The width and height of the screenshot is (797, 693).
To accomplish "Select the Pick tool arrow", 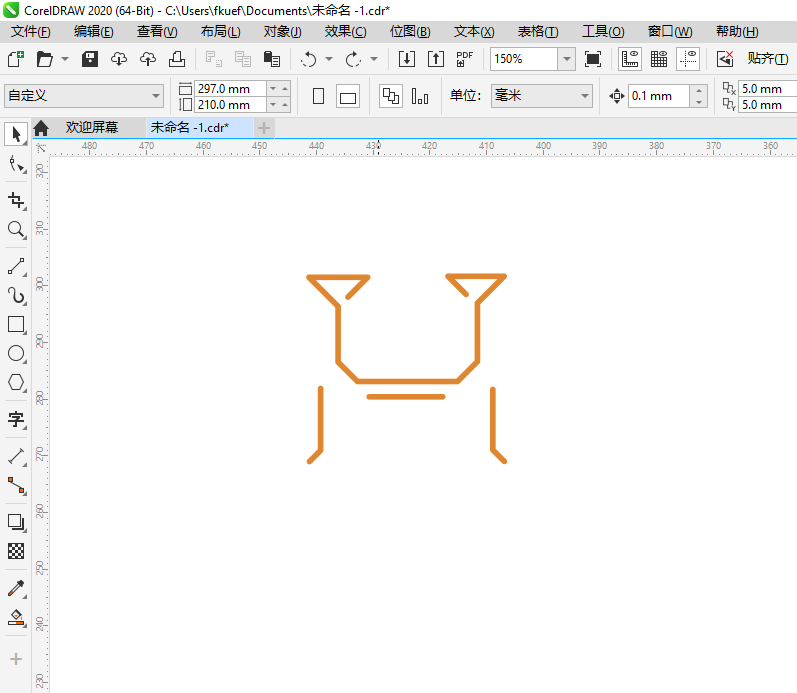I will coord(16,135).
